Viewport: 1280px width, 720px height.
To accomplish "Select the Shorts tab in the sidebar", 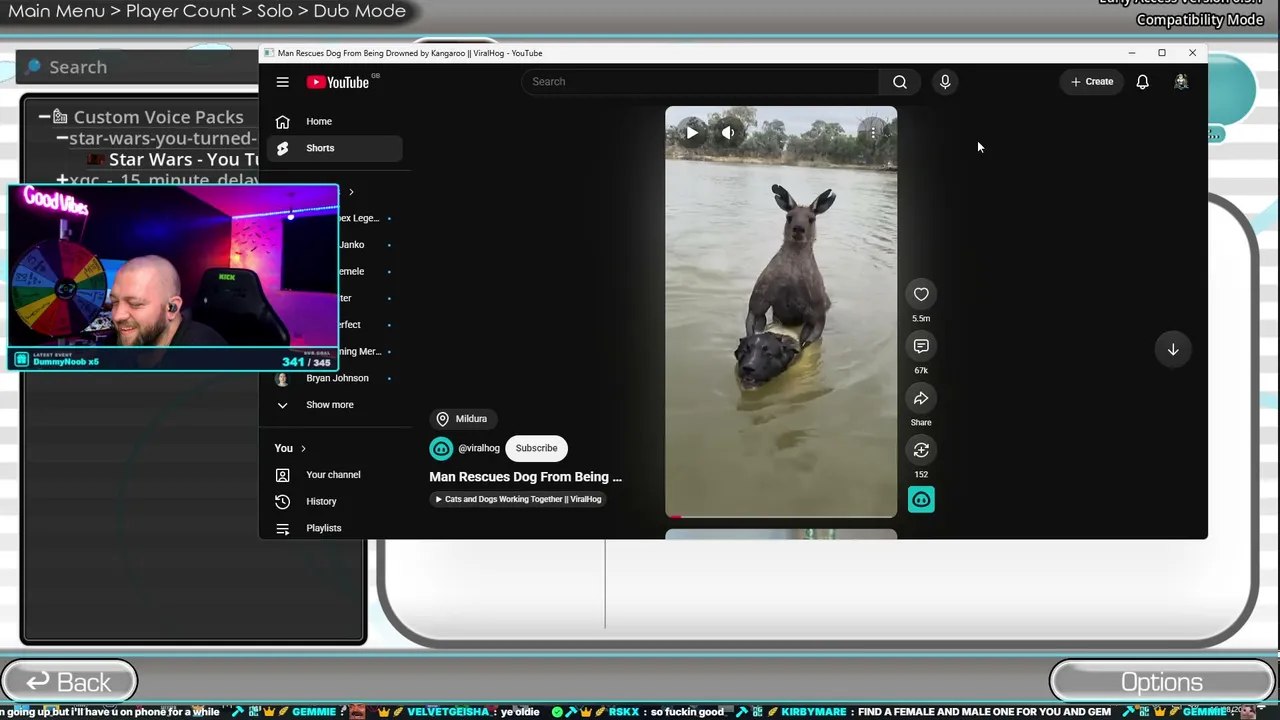I will tap(334, 148).
